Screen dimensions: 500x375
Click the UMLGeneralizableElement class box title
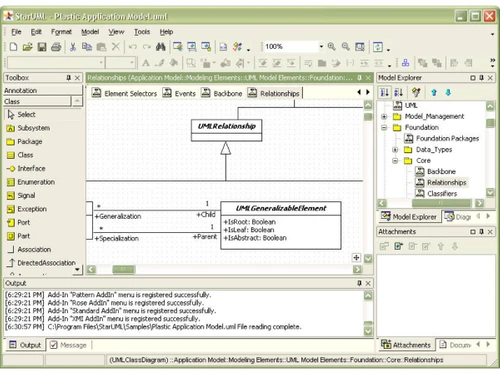click(281, 209)
